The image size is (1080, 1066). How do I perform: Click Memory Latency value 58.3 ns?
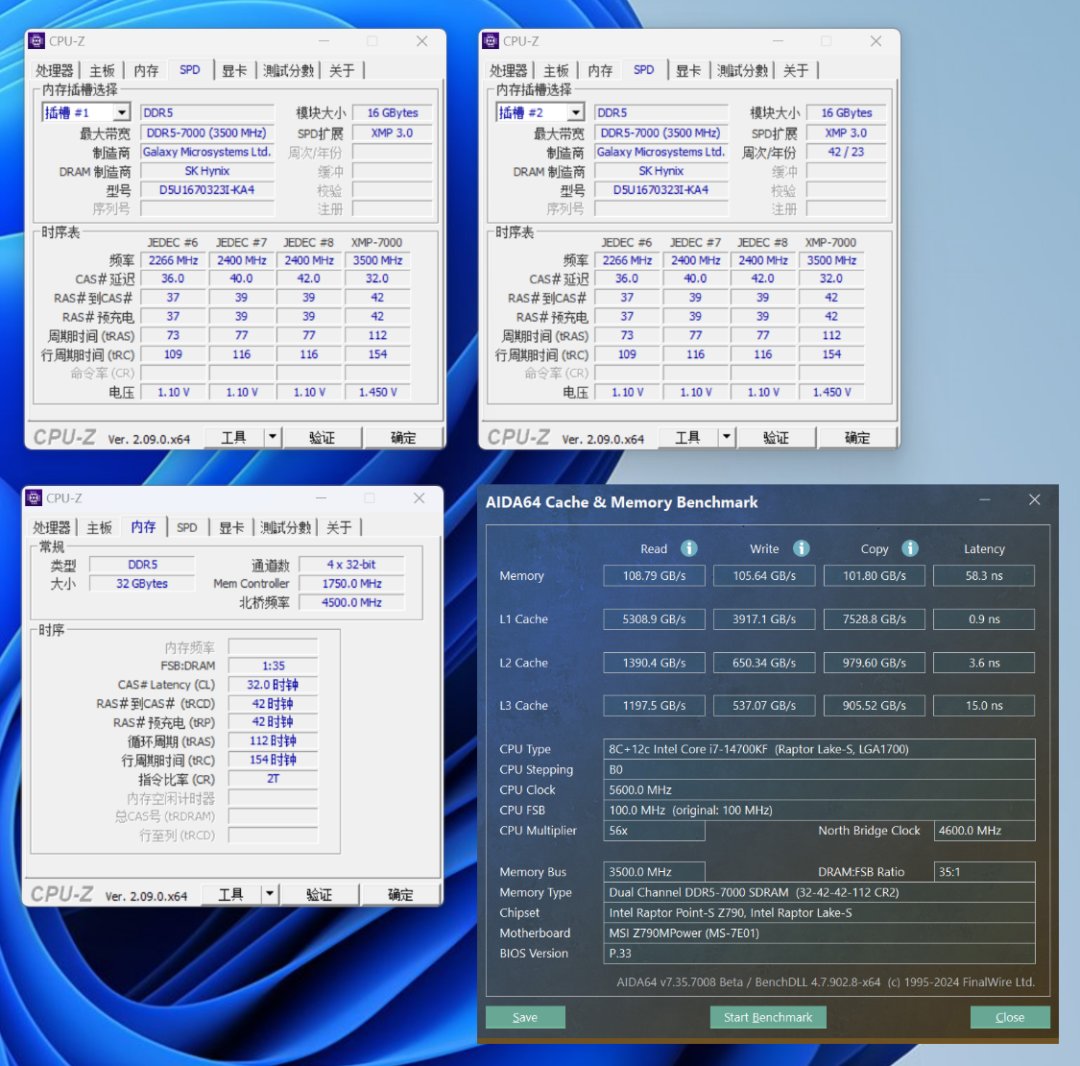click(x=984, y=576)
